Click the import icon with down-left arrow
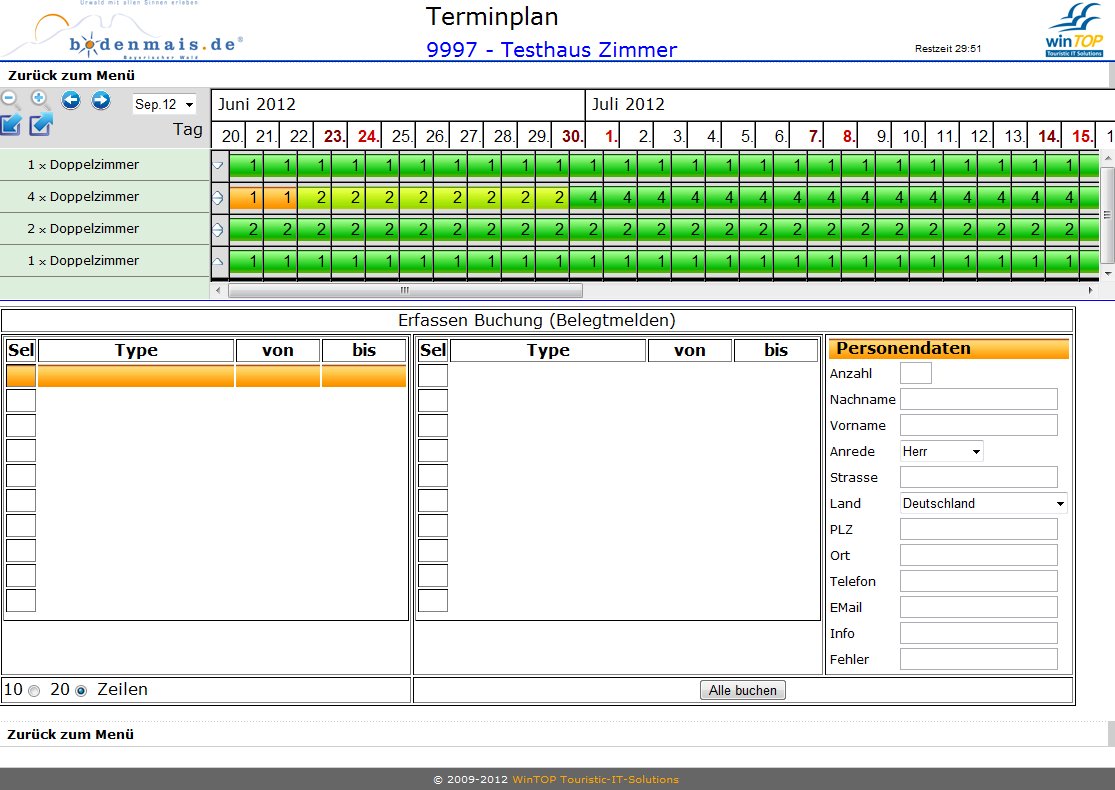1115x790 pixels. (x=11, y=125)
